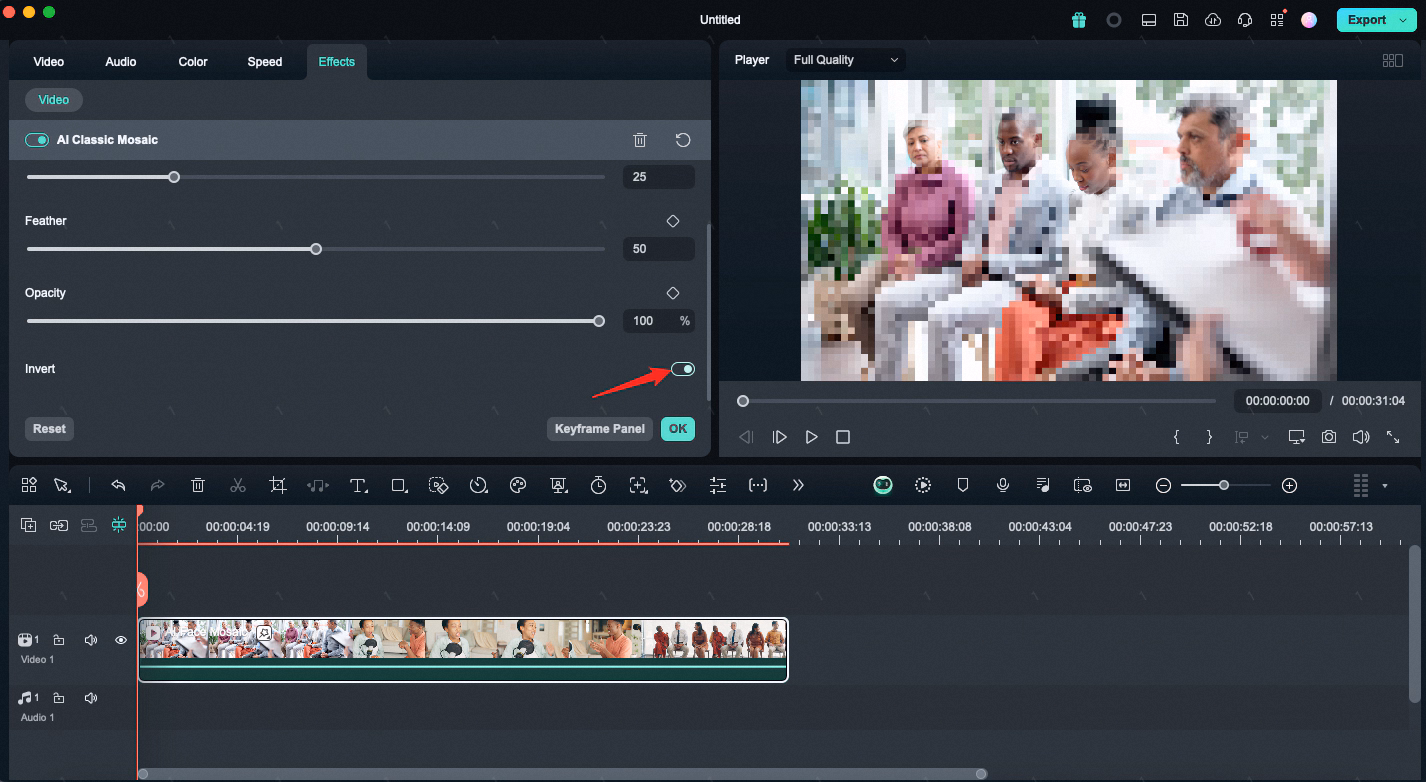Image resolution: width=1426 pixels, height=782 pixels.
Task: Delete the AI Classic Mosaic effect
Action: tap(641, 140)
